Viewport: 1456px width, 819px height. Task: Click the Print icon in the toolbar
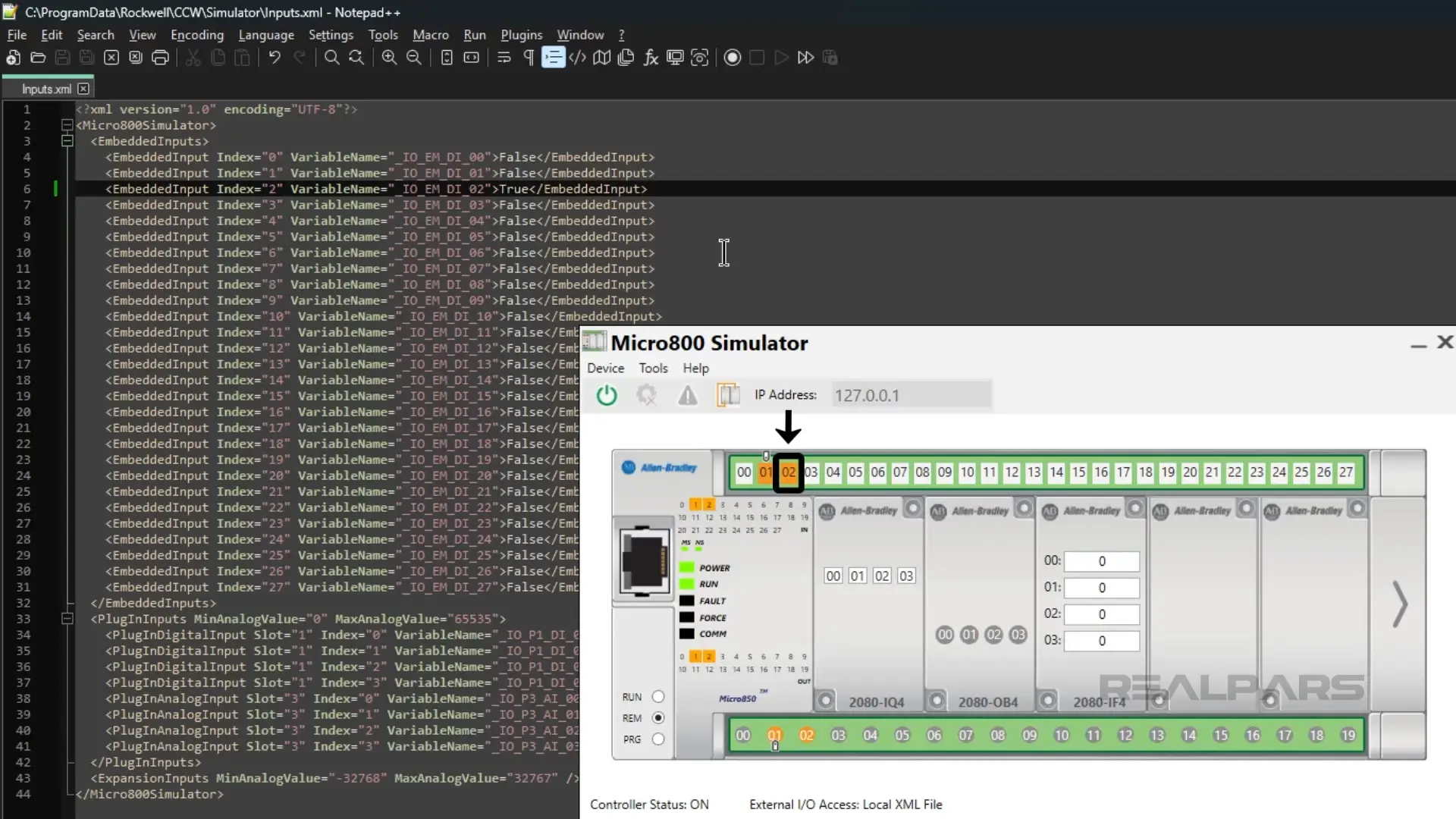coord(160,58)
